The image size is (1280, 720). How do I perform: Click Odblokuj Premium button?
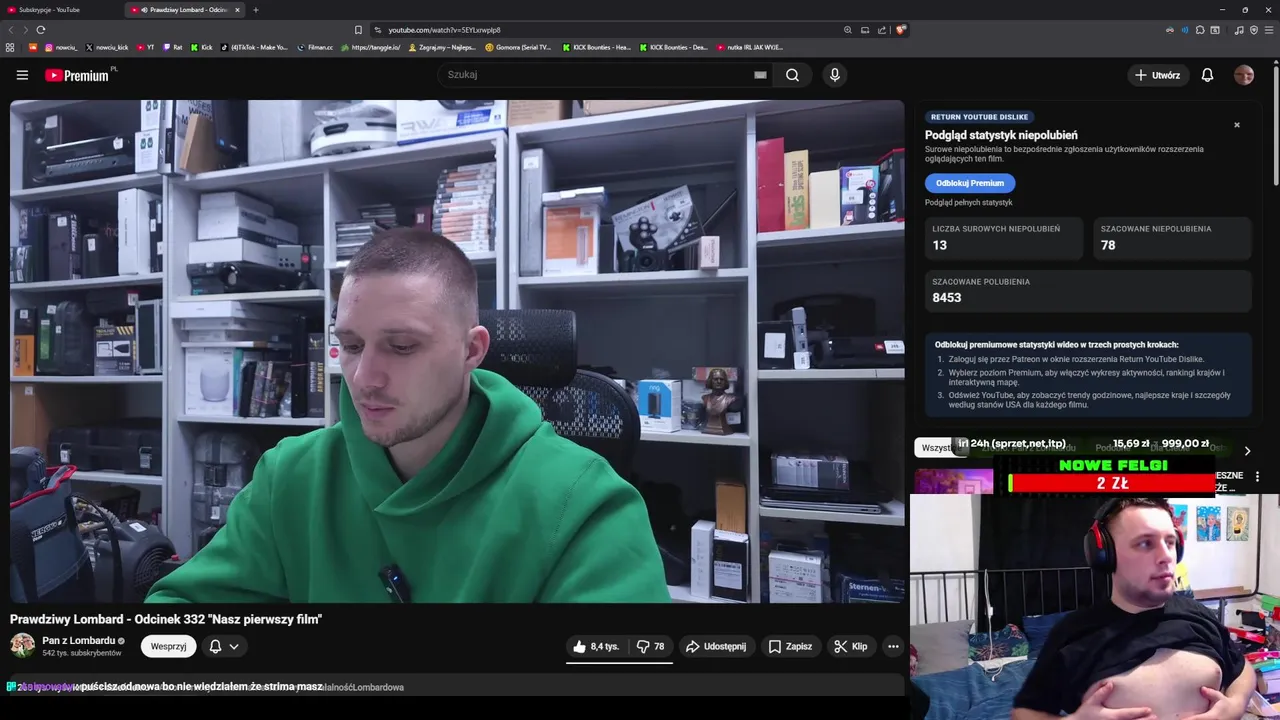[x=970, y=183]
